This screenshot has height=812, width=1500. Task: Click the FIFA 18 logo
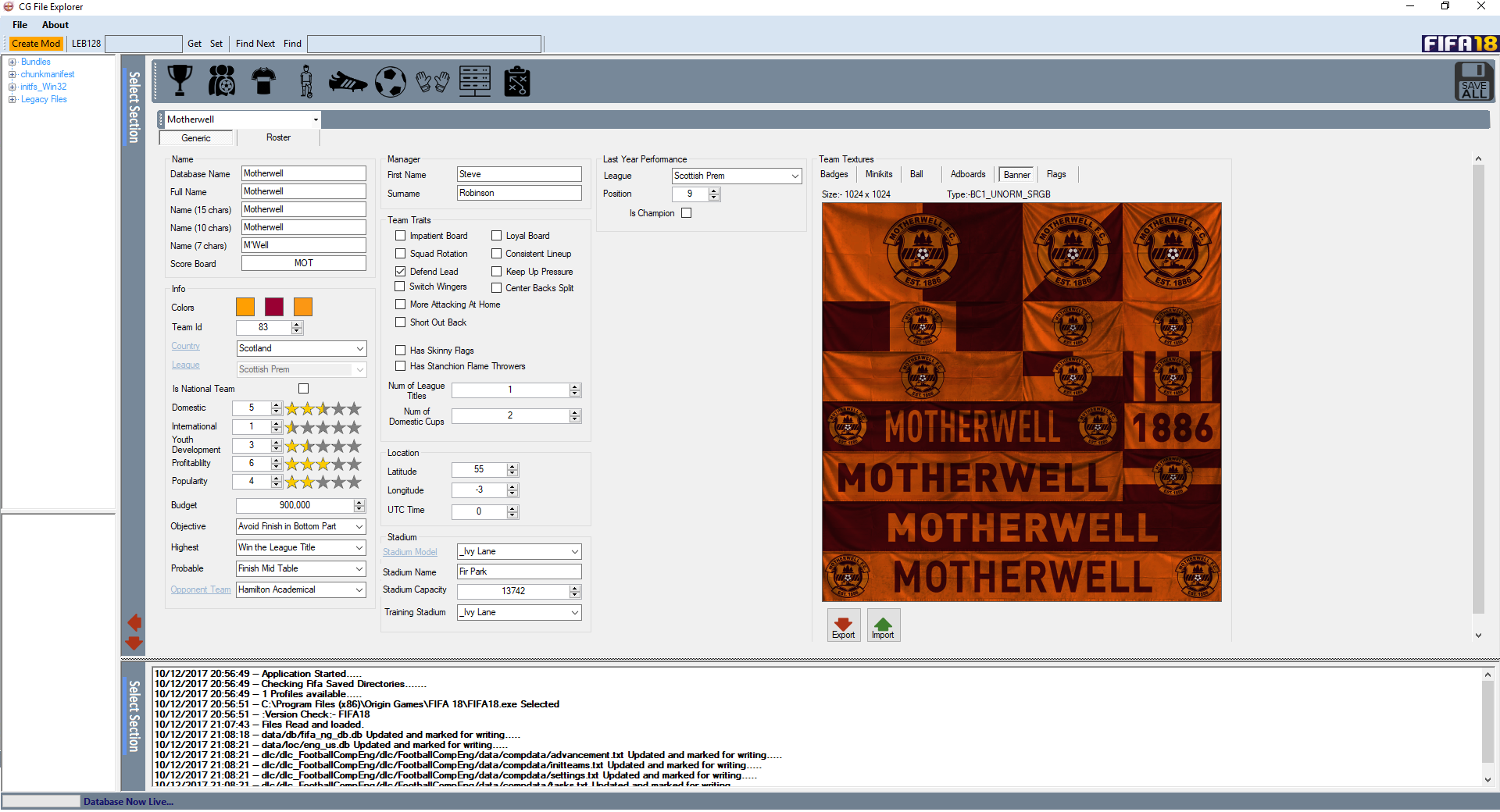[1459, 44]
